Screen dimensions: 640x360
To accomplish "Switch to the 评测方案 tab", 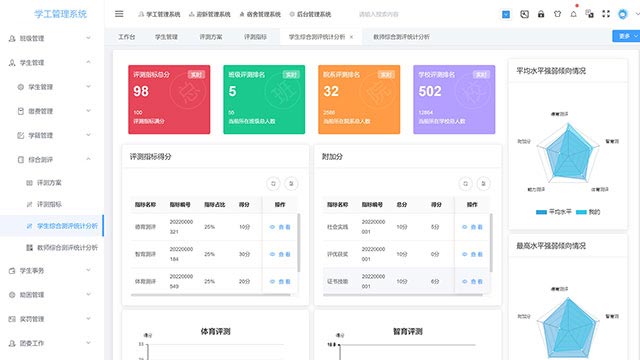I will click(211, 37).
